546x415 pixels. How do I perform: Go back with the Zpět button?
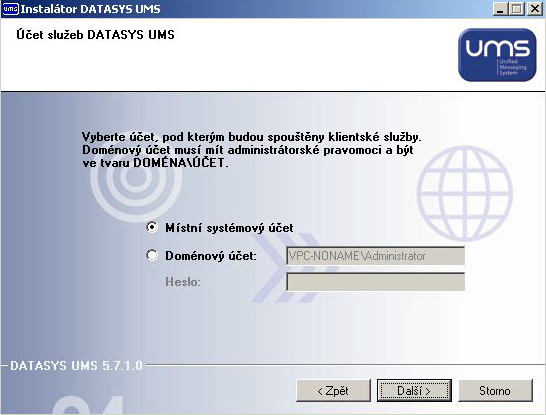click(x=333, y=391)
